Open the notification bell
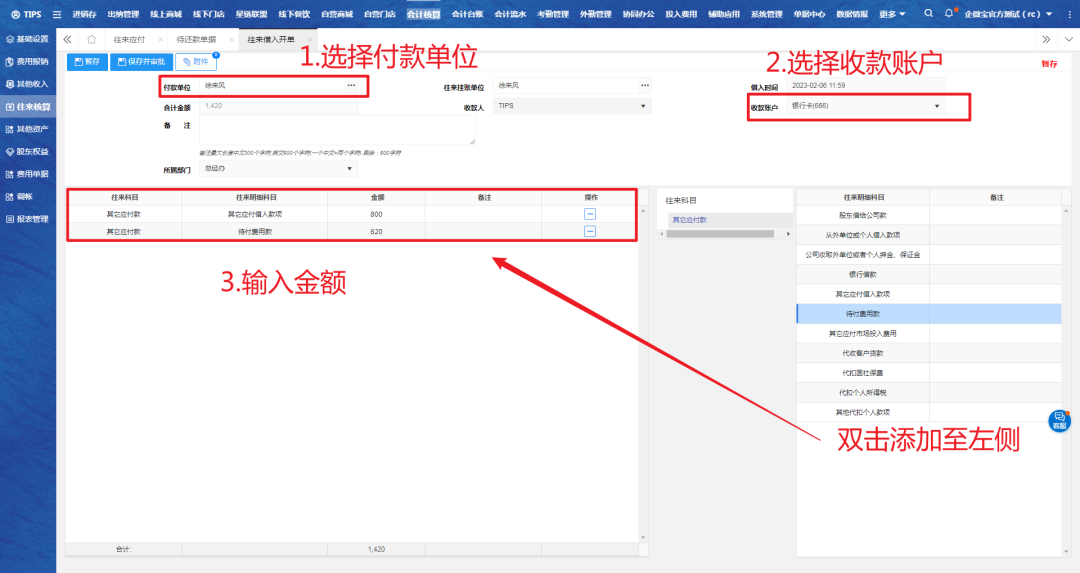Image resolution: width=1080 pixels, height=573 pixels. click(949, 14)
